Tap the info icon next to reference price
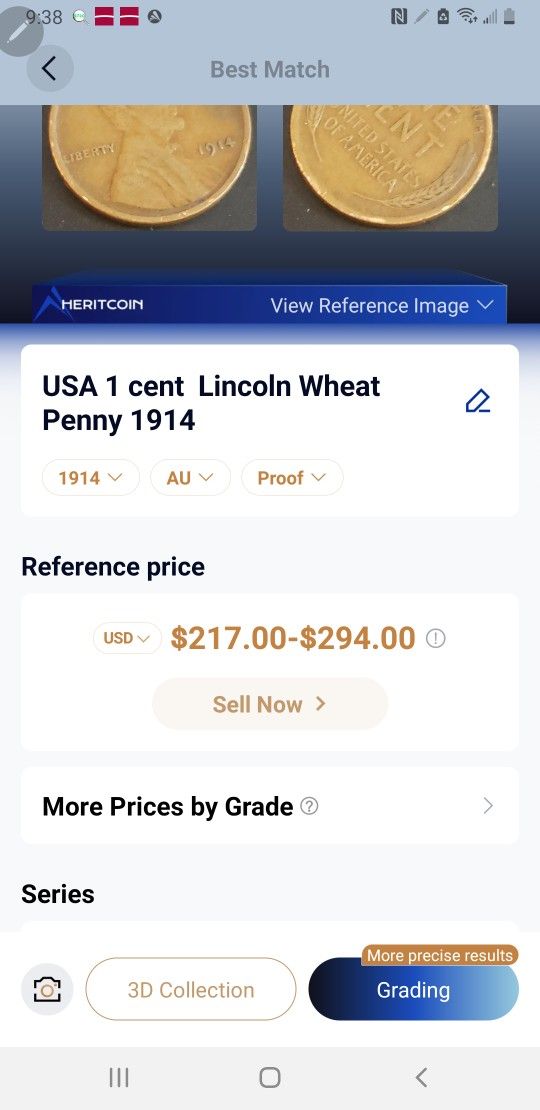Image resolution: width=540 pixels, height=1110 pixels. (436, 639)
